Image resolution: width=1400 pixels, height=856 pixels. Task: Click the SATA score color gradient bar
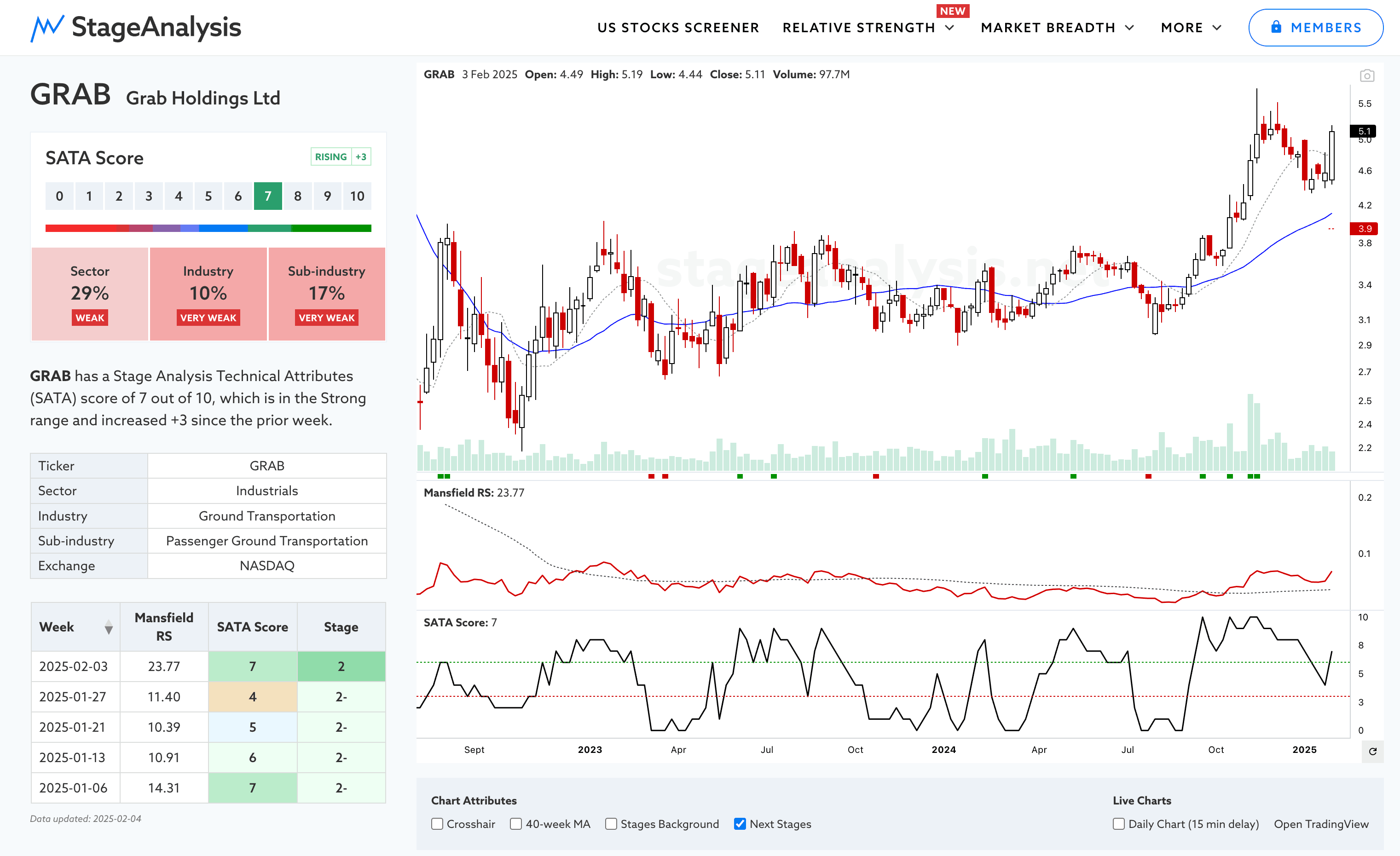click(208, 228)
